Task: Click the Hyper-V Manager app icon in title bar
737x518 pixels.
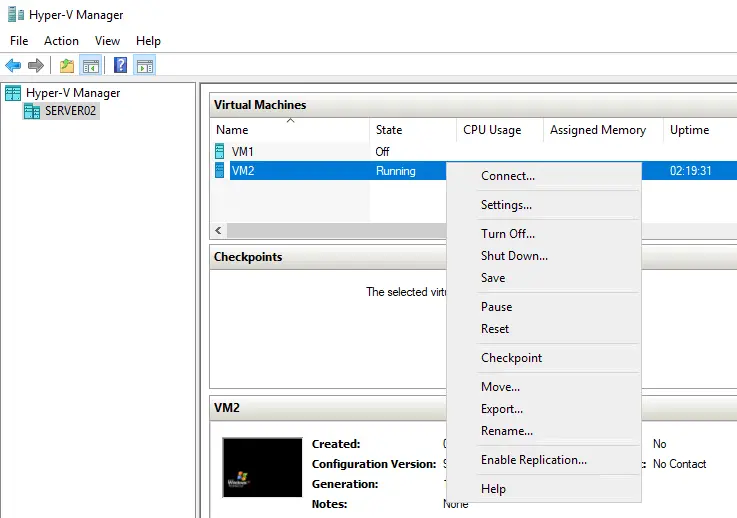Action: 13,15
